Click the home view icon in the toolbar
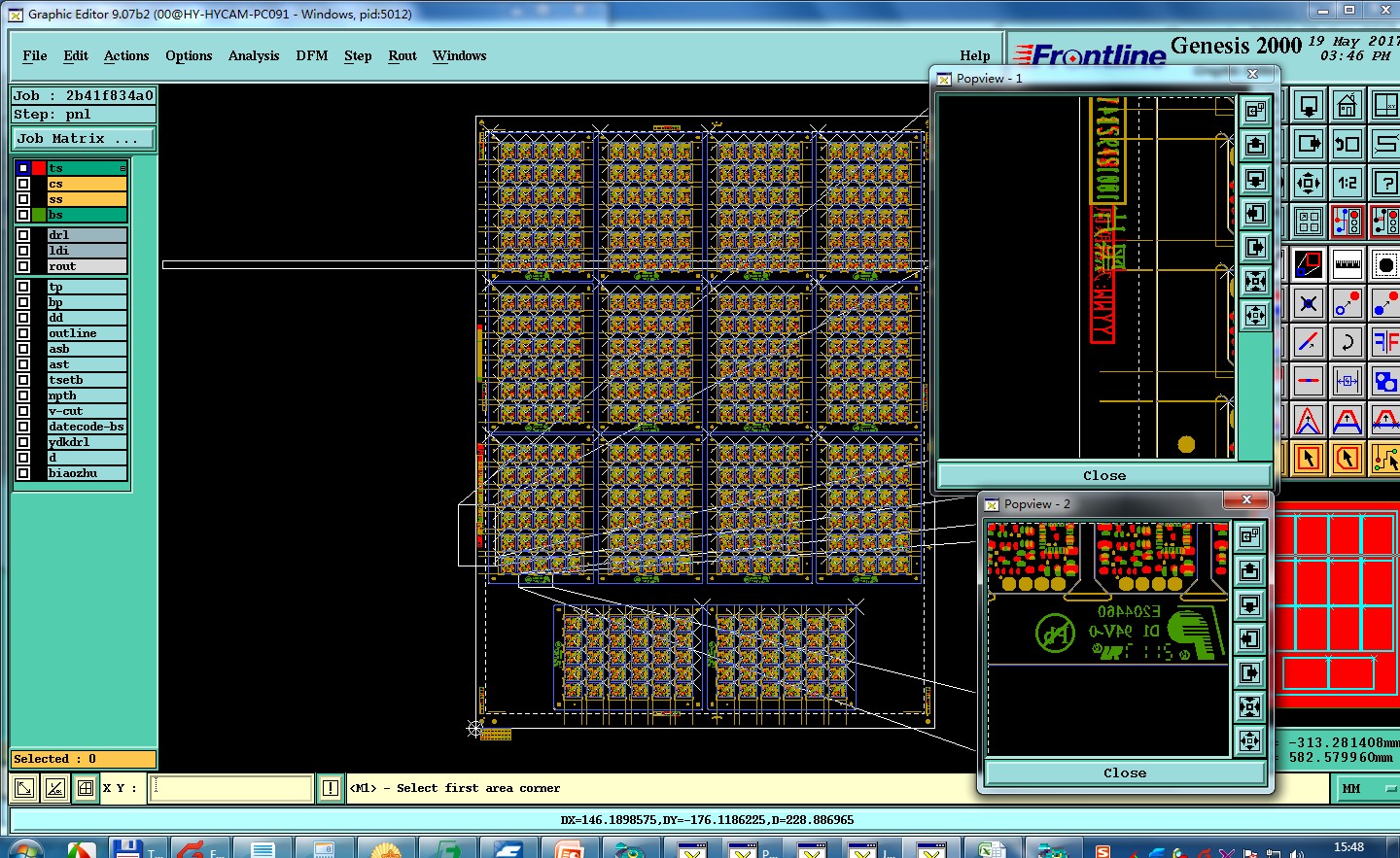 [x=1347, y=105]
